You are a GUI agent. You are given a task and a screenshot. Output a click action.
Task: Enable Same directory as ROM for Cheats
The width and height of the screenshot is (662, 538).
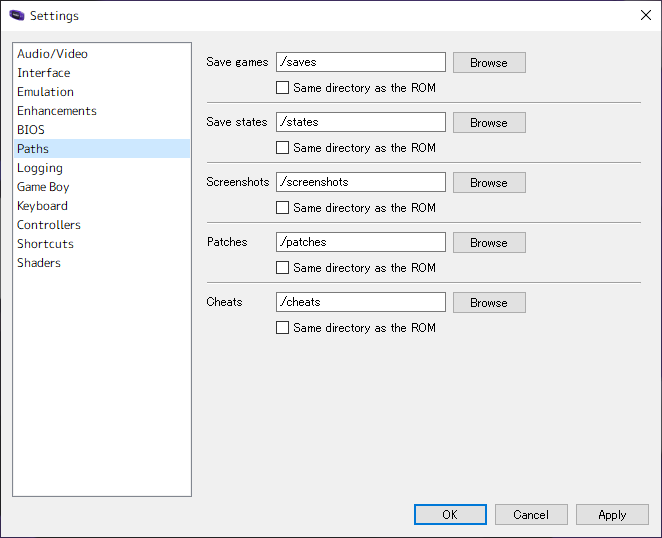282,328
